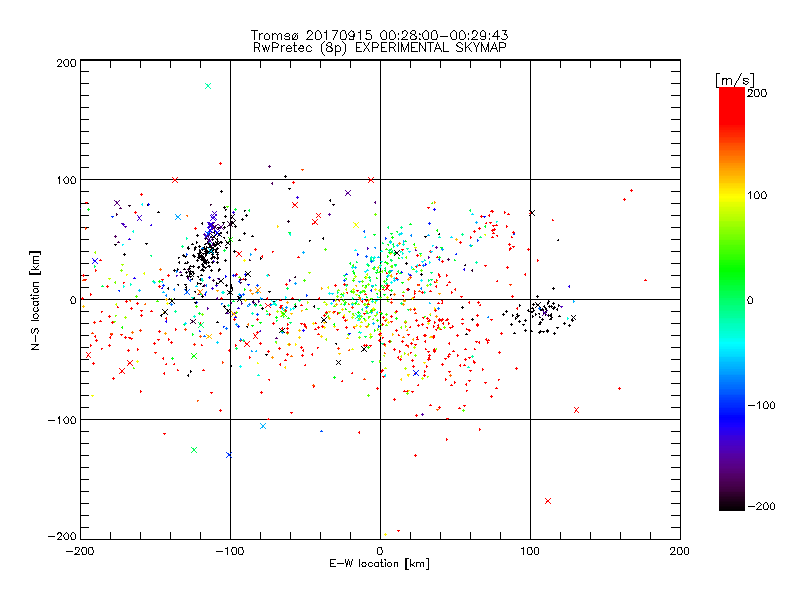The height and width of the screenshot is (600, 800).
Task: Select the black X marker beside the 100 km E-W line
Action: (532, 213)
